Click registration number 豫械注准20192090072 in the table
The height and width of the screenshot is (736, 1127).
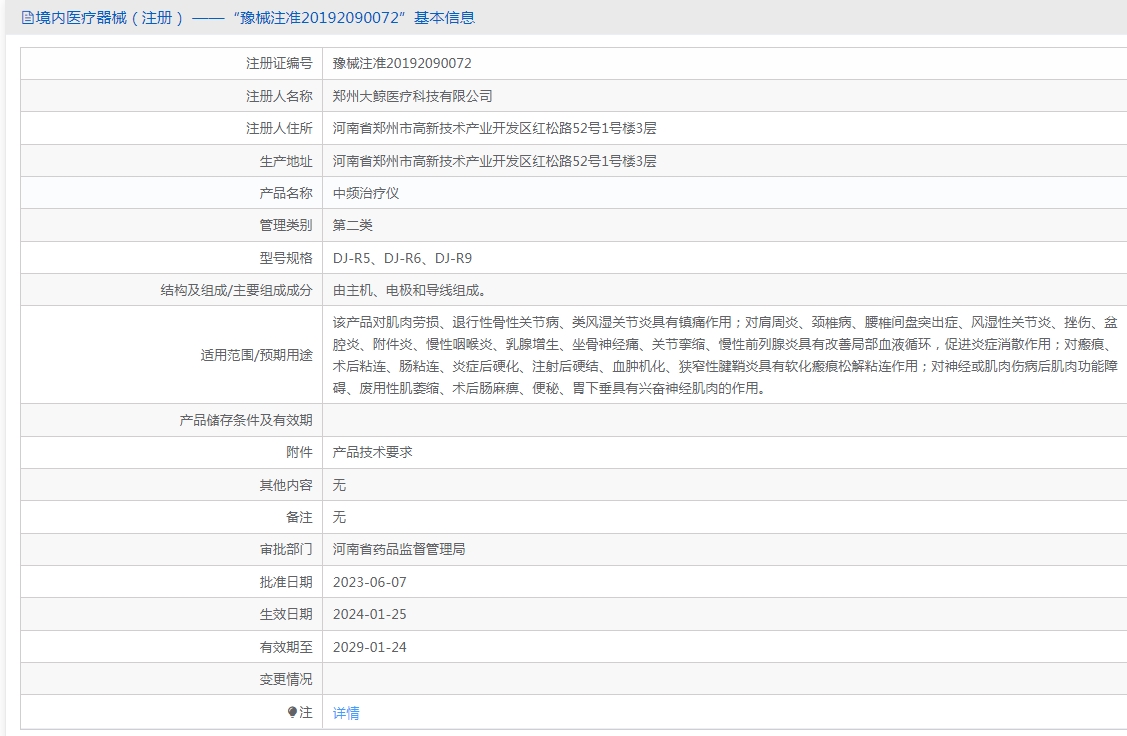point(402,63)
